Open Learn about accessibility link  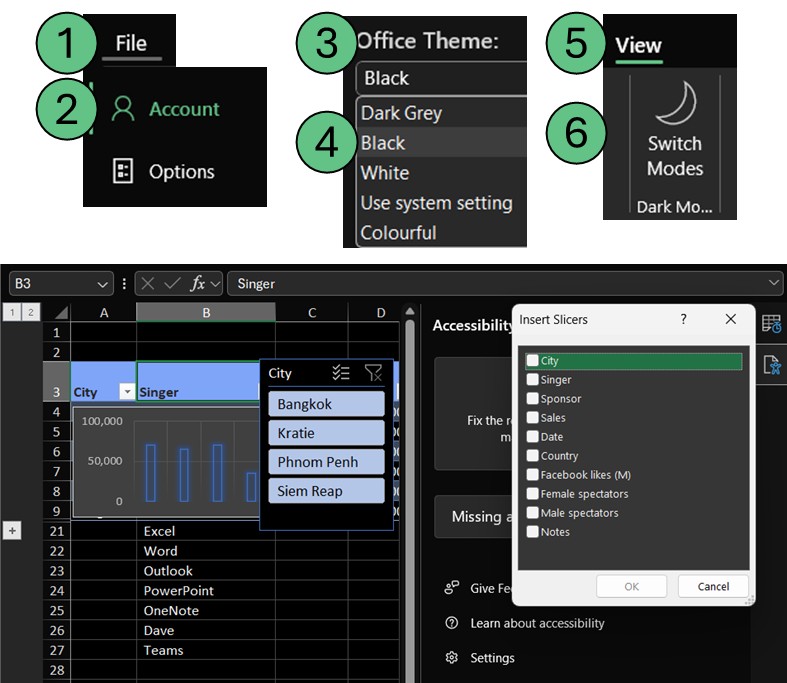pyautogui.click(x=537, y=623)
